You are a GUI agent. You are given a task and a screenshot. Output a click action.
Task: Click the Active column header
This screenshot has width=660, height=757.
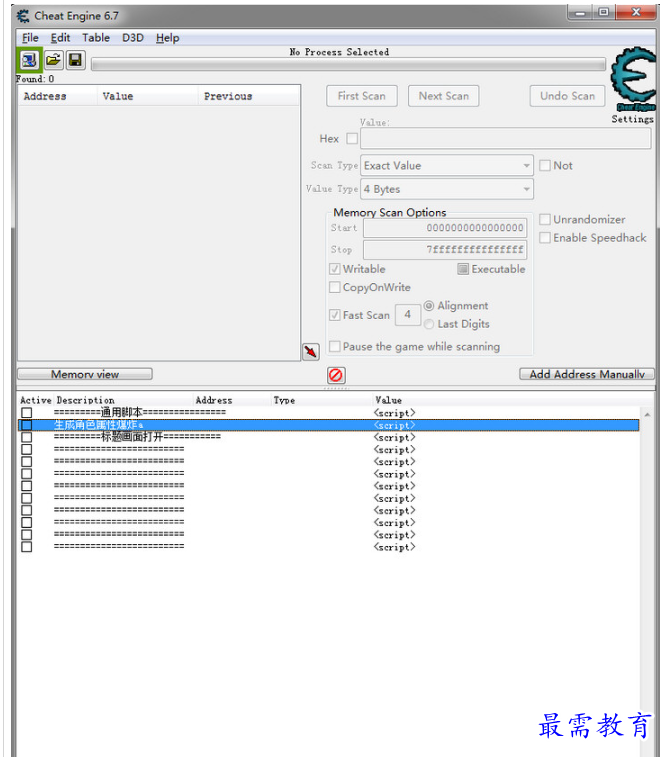pyautogui.click(x=35, y=400)
